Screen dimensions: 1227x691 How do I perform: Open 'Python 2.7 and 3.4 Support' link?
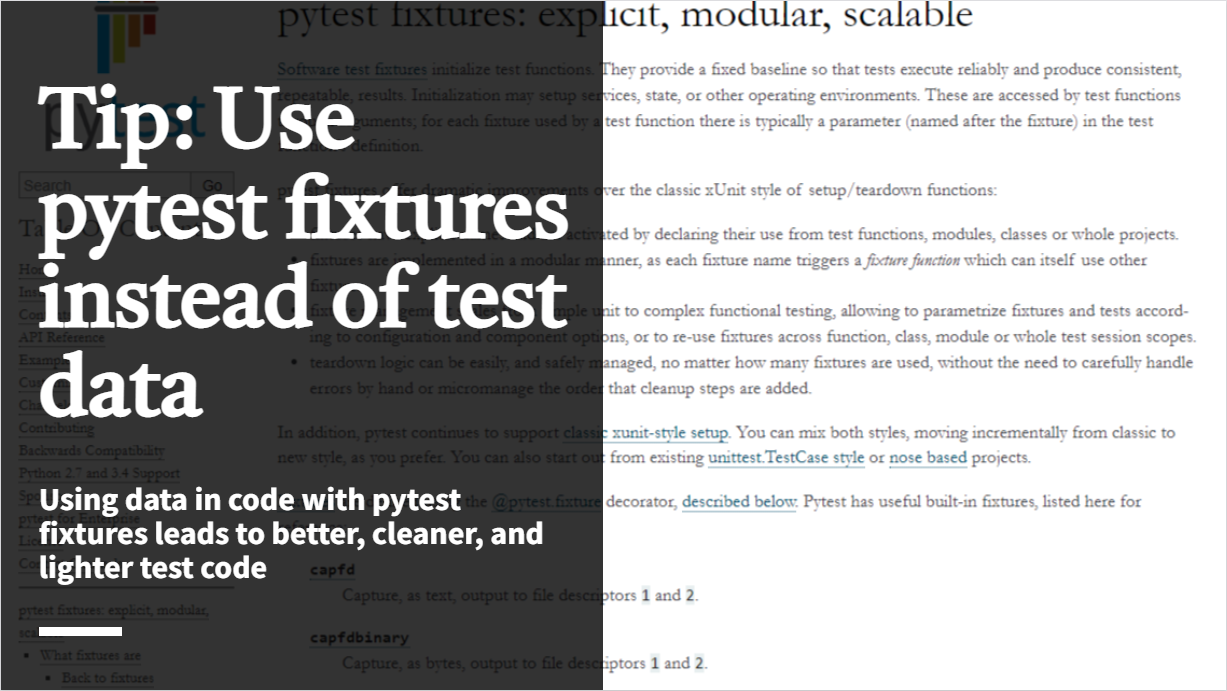tap(100, 473)
